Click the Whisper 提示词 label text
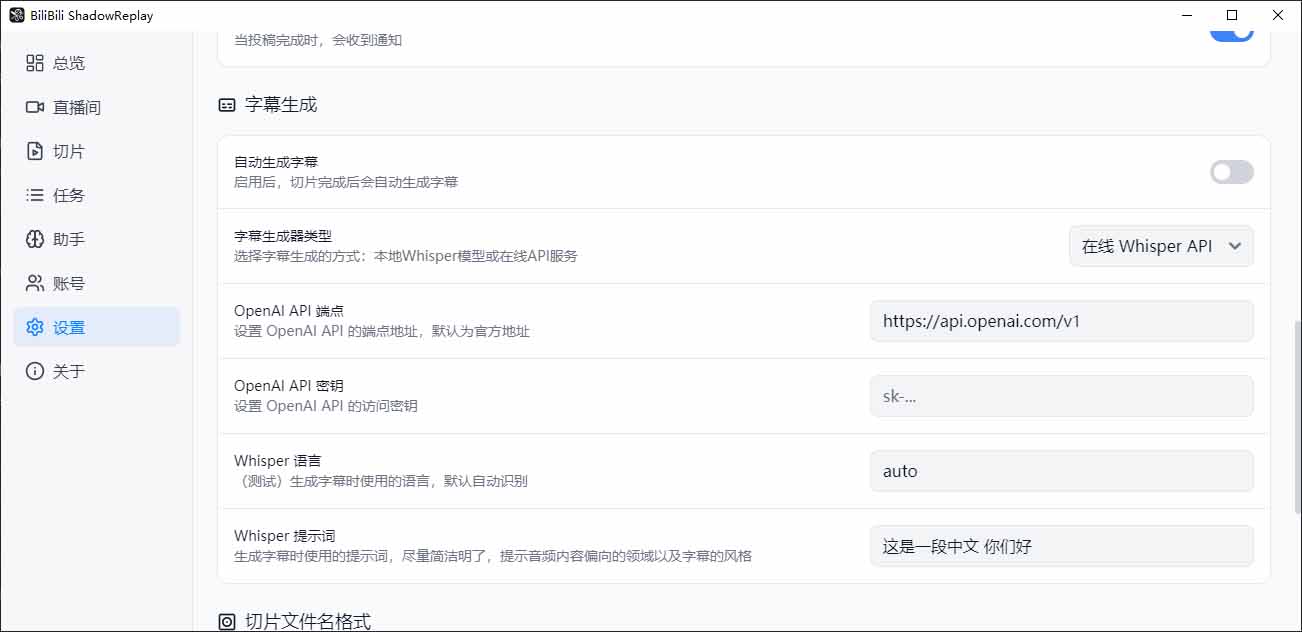Screen dimensions: 1302x632 tap(285, 536)
